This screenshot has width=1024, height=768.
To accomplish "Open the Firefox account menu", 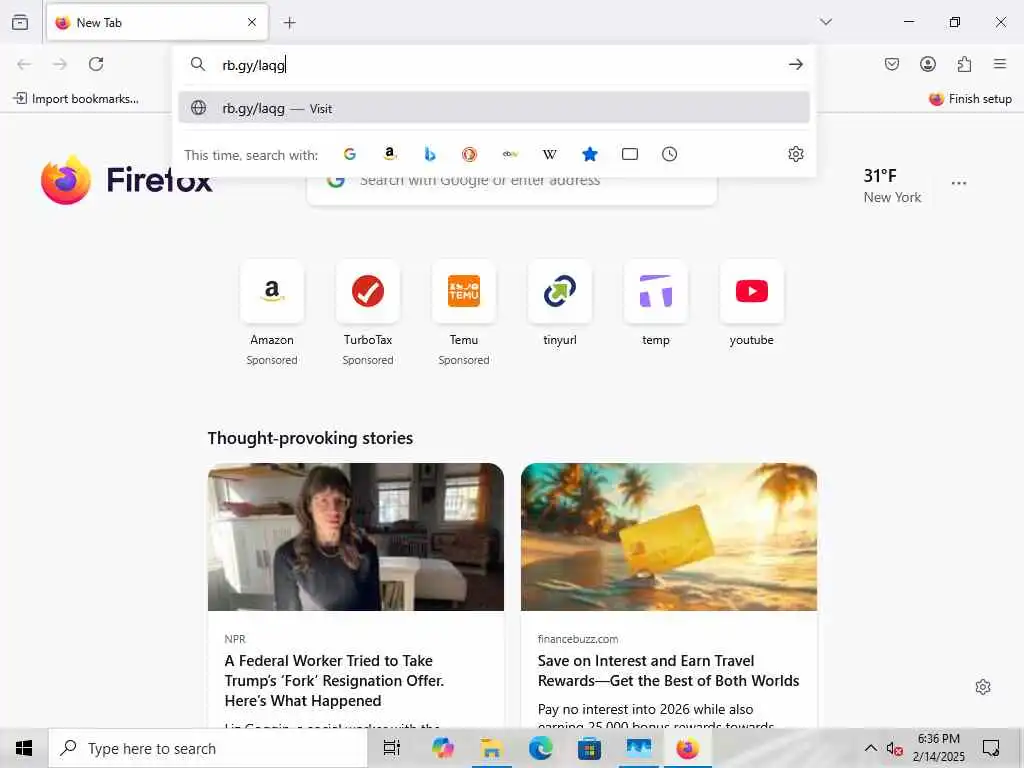I will 927,64.
